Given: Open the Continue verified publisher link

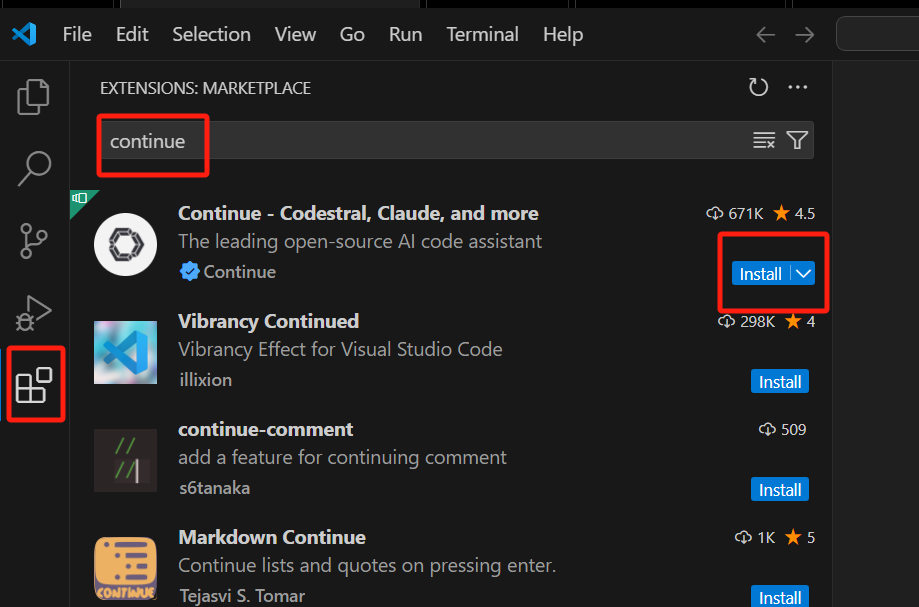Looking at the screenshot, I should tap(239, 272).
